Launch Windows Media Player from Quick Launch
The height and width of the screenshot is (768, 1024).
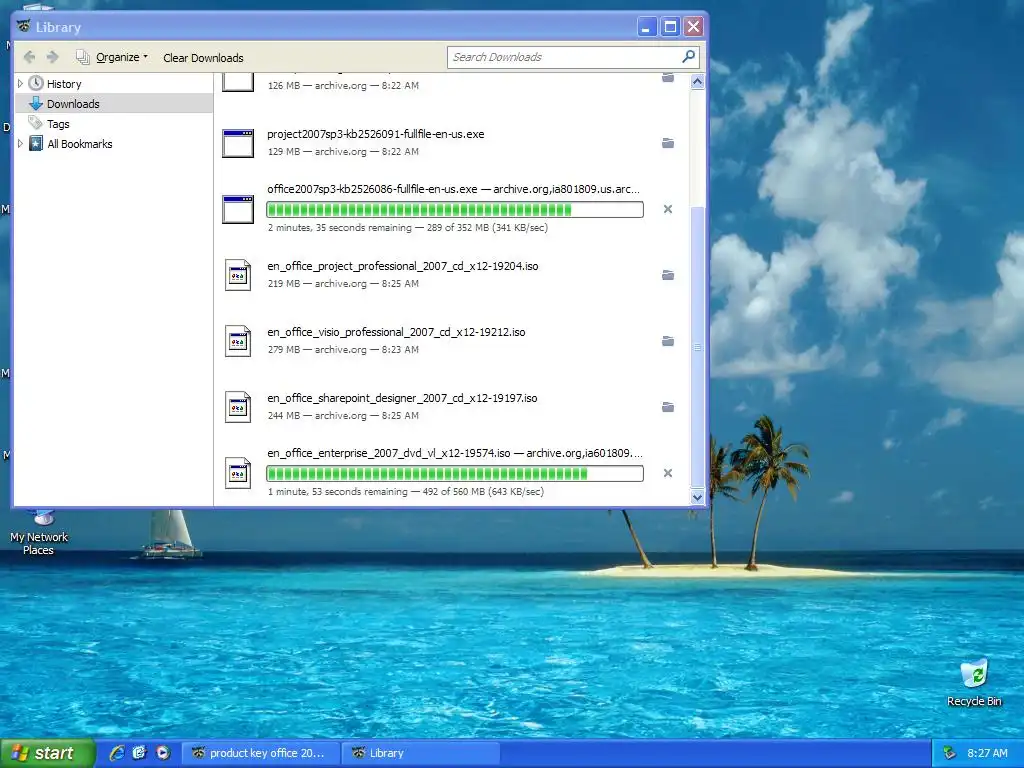point(163,753)
